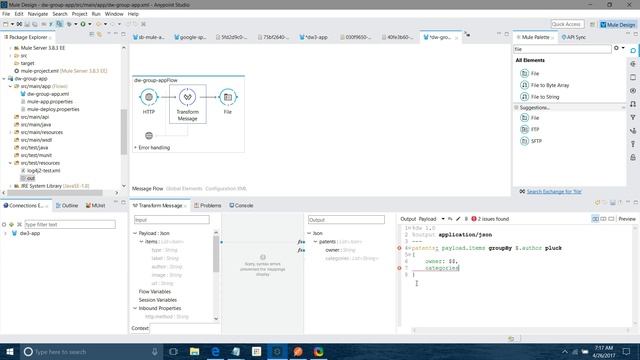
Task: Collapse the Inbound Properties node
Action: pos(135,309)
